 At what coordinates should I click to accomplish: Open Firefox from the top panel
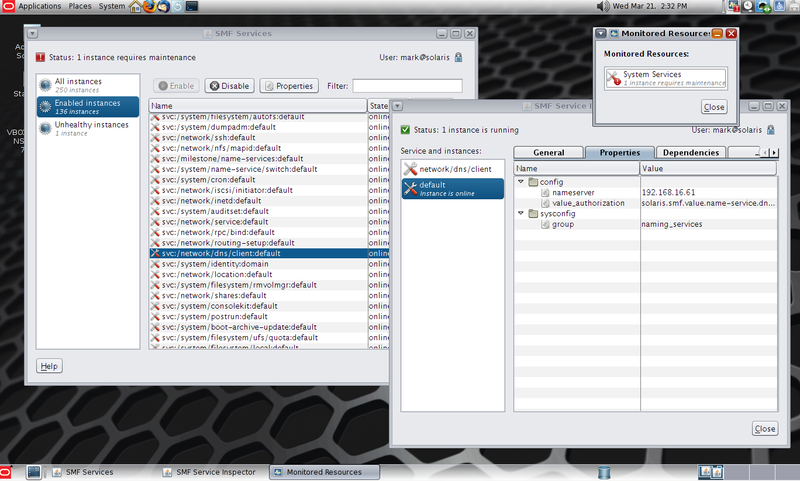(x=149, y=7)
